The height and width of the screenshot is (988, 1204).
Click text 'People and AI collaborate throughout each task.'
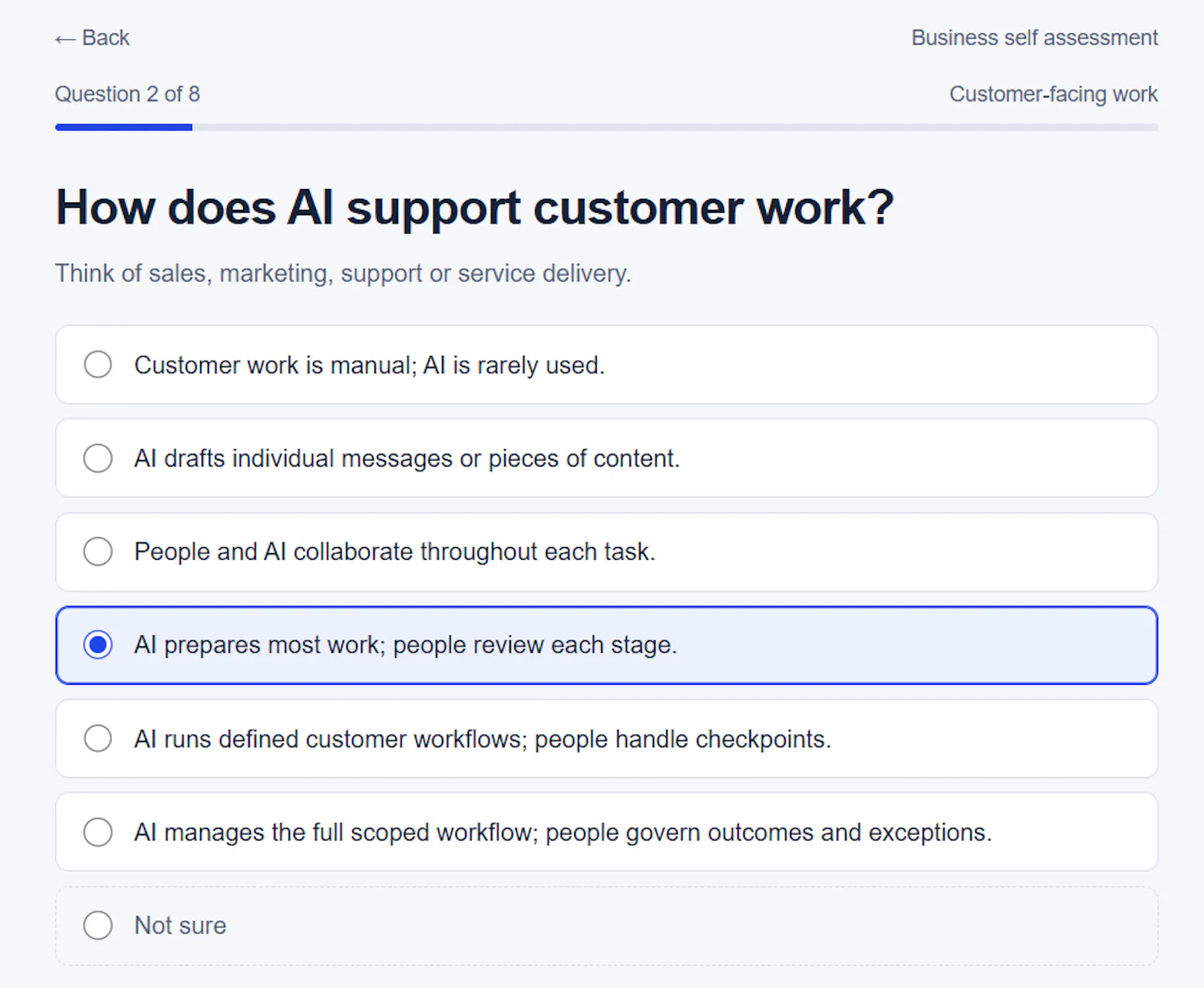click(395, 552)
